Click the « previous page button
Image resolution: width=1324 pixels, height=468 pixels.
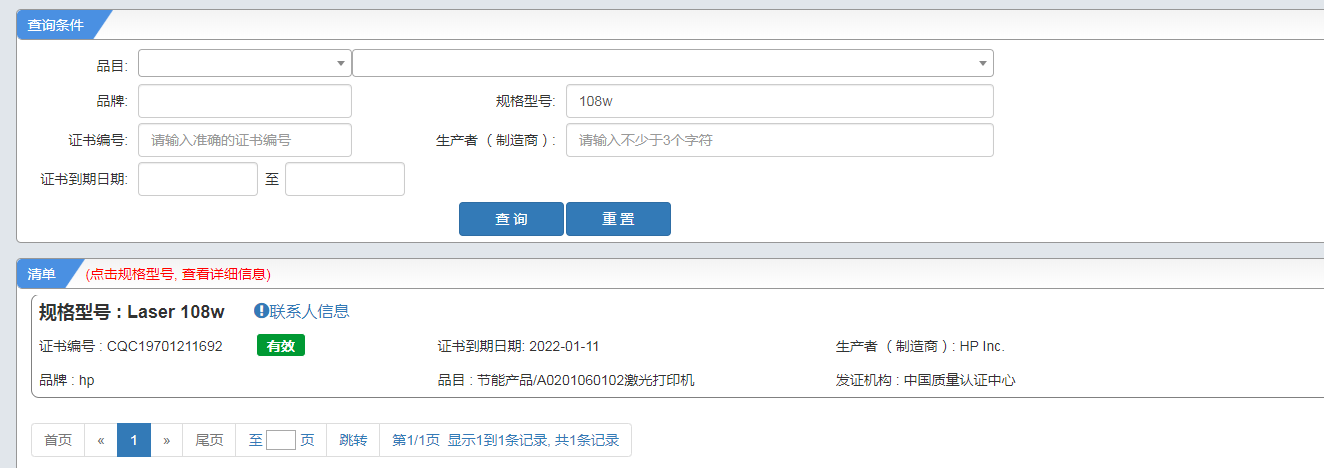pyautogui.click(x=101, y=440)
